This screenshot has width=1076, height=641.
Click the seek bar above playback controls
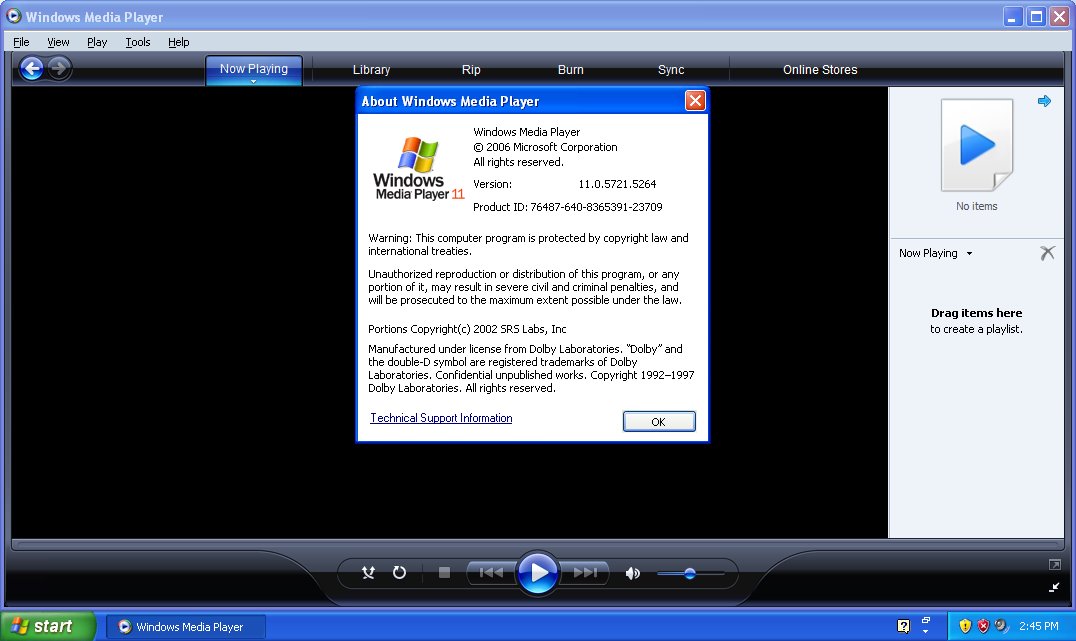[537, 545]
